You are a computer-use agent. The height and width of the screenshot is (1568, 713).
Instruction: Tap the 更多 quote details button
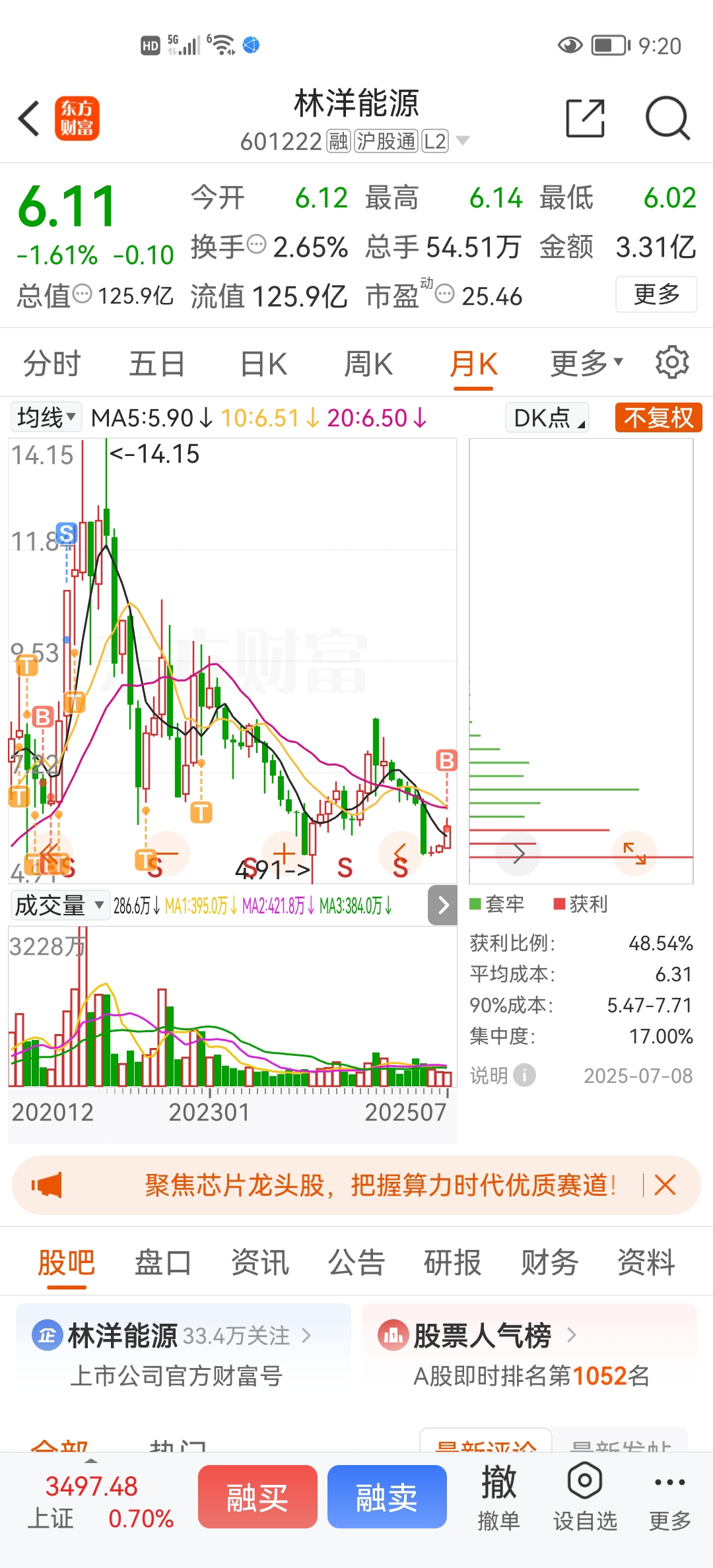pyautogui.click(x=656, y=294)
